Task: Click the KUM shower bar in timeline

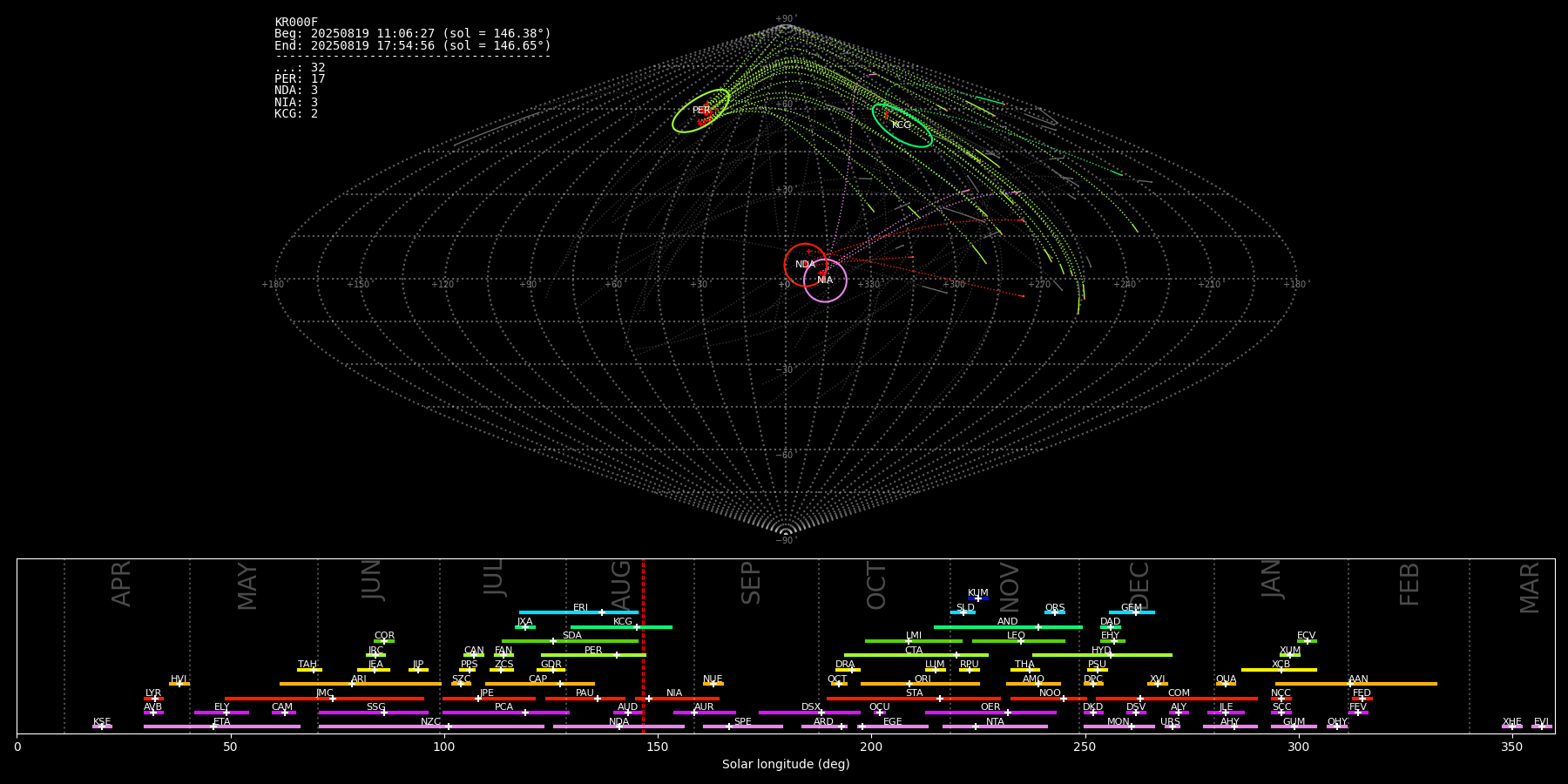Action: click(978, 598)
